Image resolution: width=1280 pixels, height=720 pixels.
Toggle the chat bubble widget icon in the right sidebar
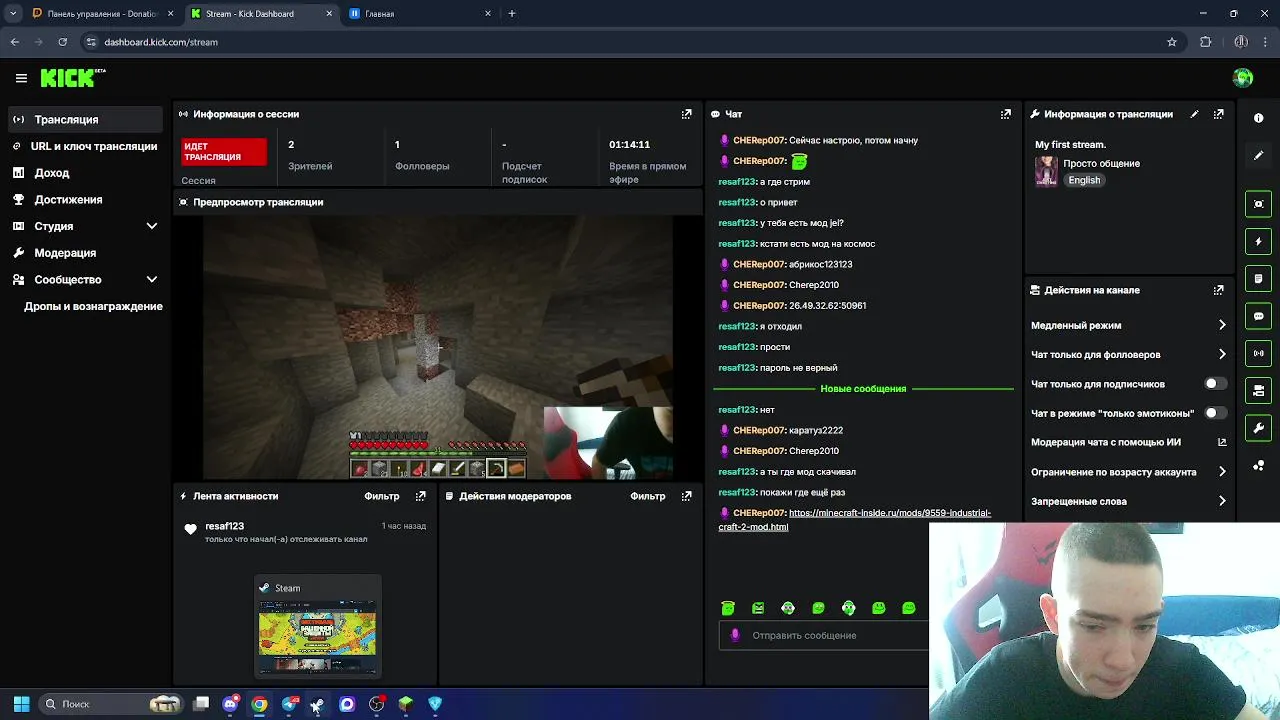tap(1258, 316)
